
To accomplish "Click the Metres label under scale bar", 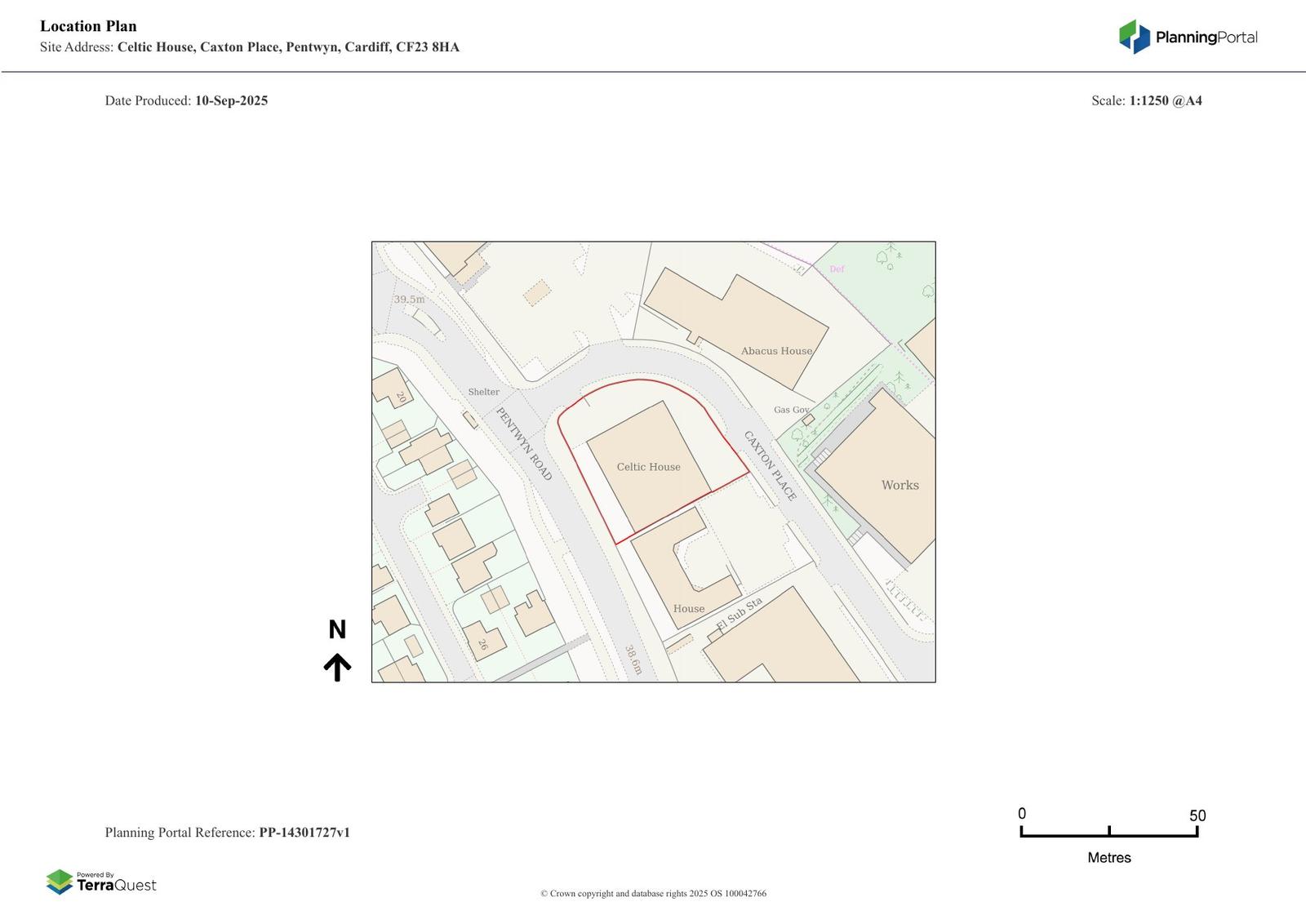I will pyautogui.click(x=1108, y=858).
